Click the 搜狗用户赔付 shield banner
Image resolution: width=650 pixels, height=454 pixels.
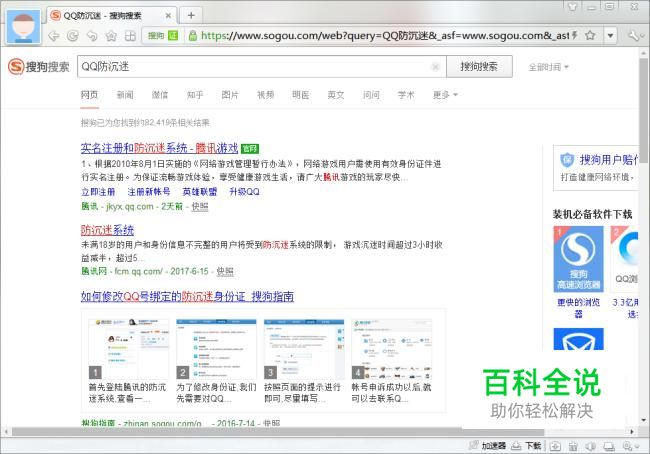pyautogui.click(x=596, y=168)
